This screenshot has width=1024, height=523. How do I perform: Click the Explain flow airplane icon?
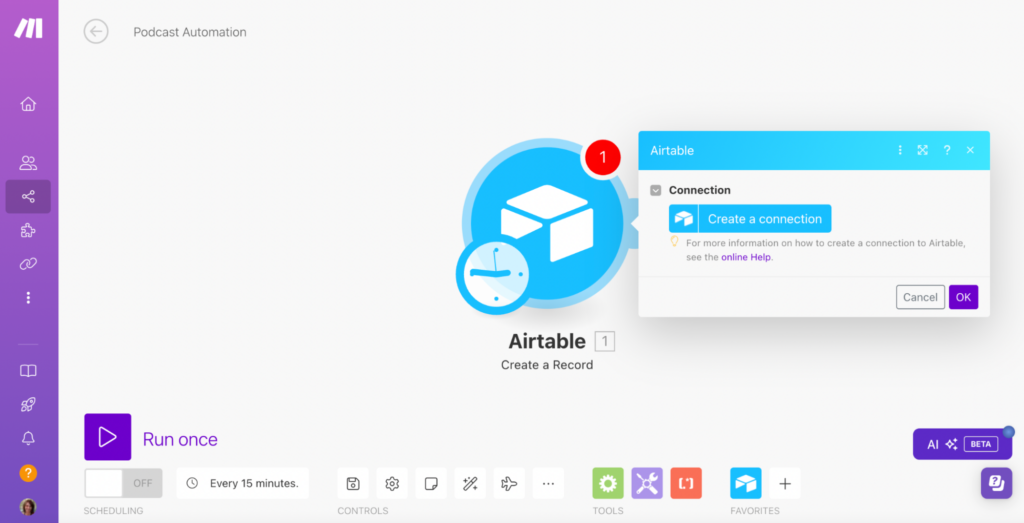coord(509,484)
